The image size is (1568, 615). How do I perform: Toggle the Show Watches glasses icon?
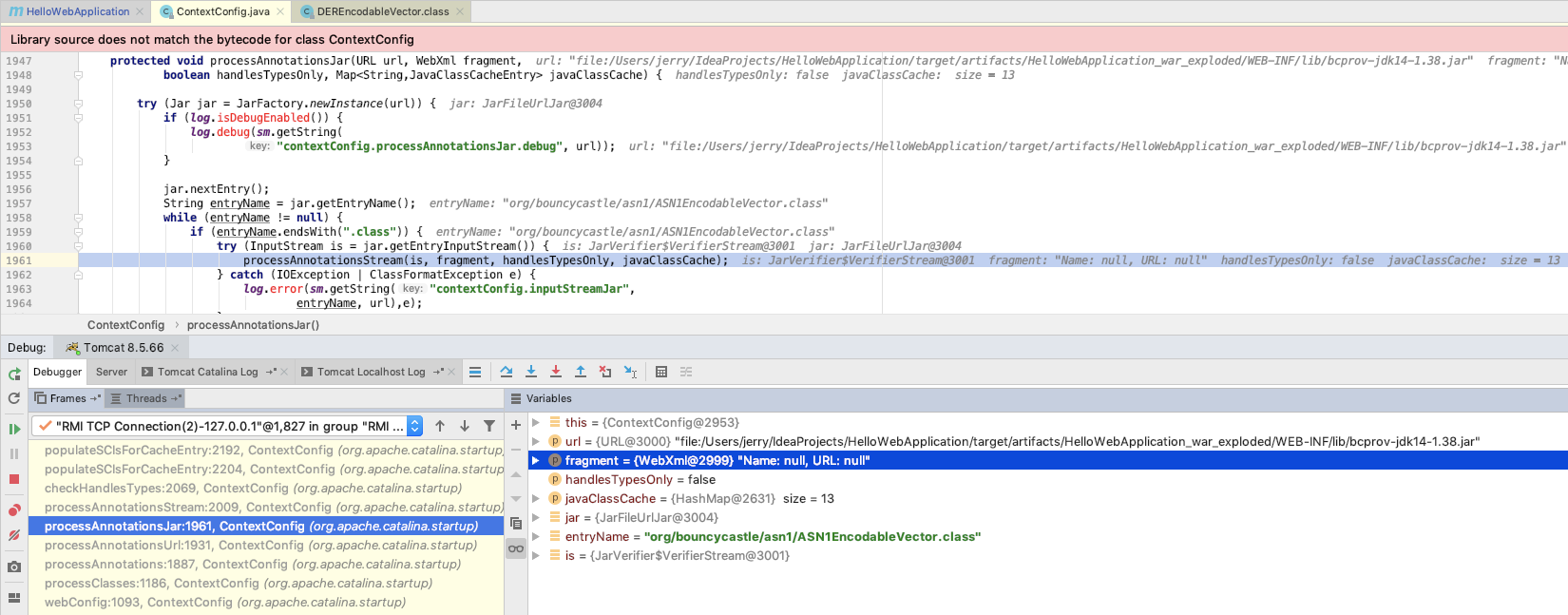(516, 548)
